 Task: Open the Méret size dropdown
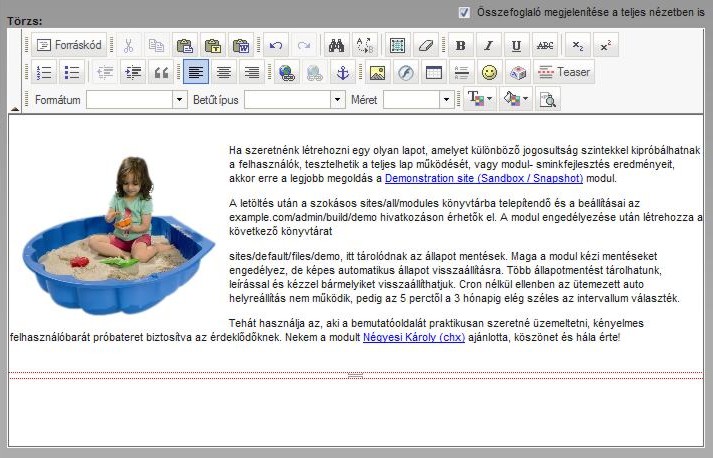pyautogui.click(x=447, y=99)
